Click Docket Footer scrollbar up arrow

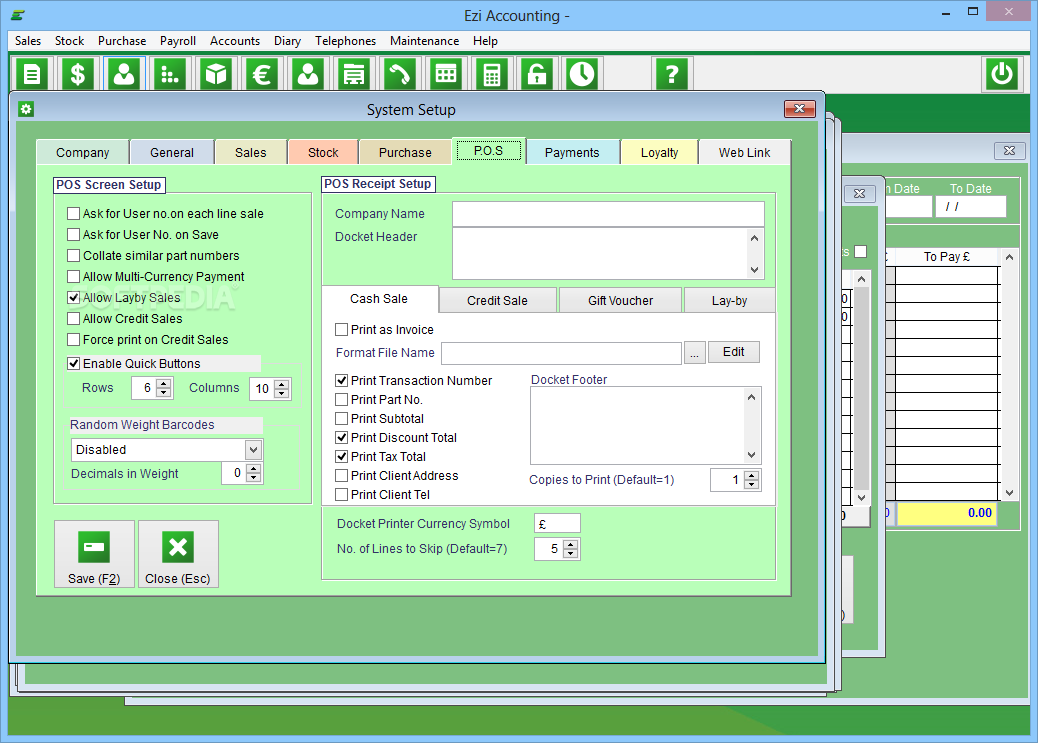click(x=751, y=397)
